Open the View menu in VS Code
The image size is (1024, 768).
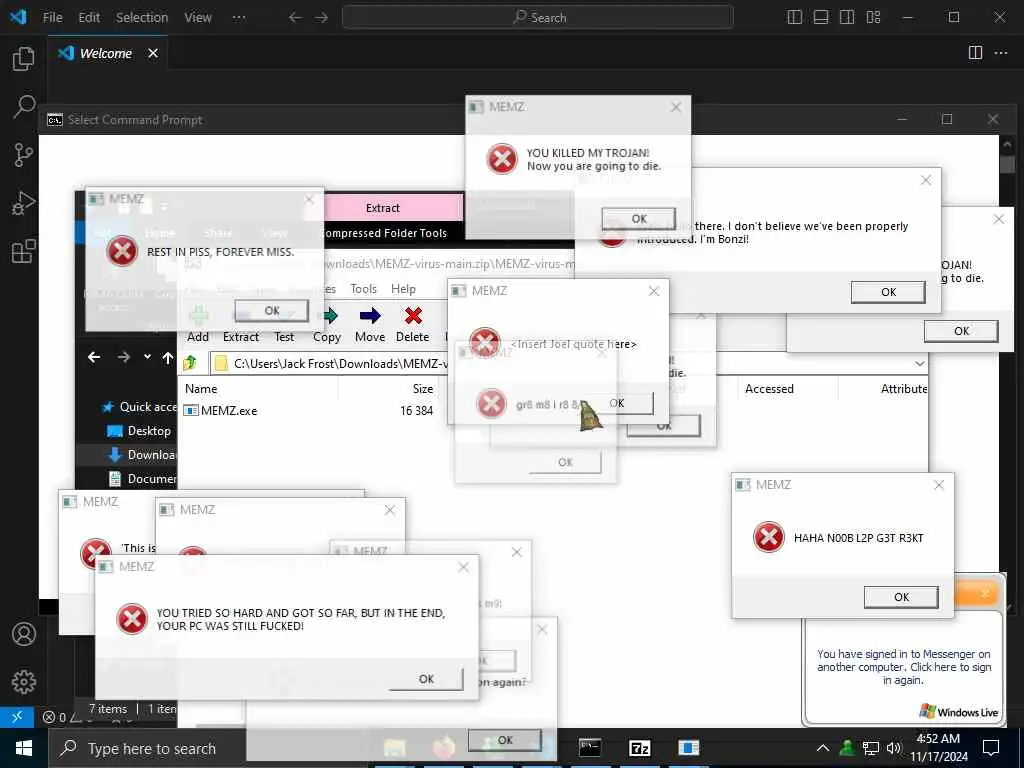pos(198,18)
